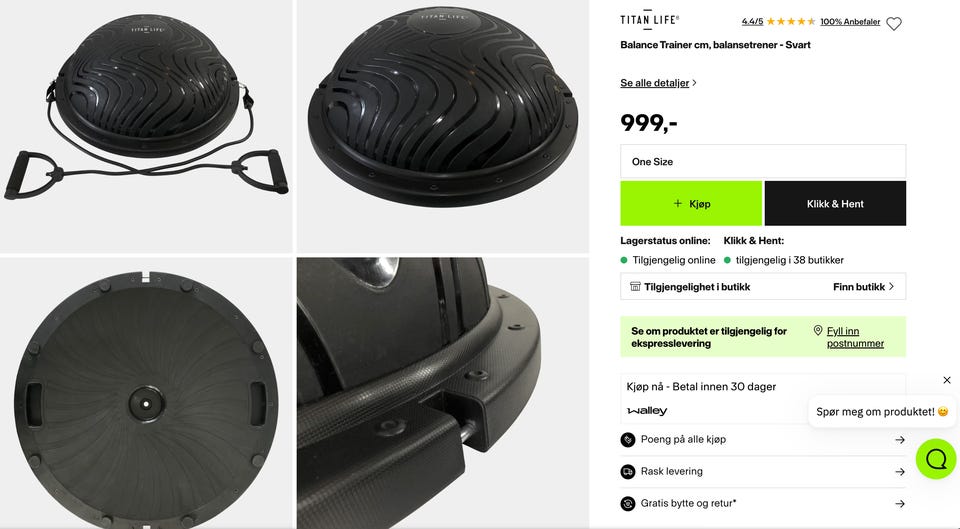The height and width of the screenshot is (529, 960).
Task: Expand Poeng på alle kjøp arrow
Action: (899, 440)
